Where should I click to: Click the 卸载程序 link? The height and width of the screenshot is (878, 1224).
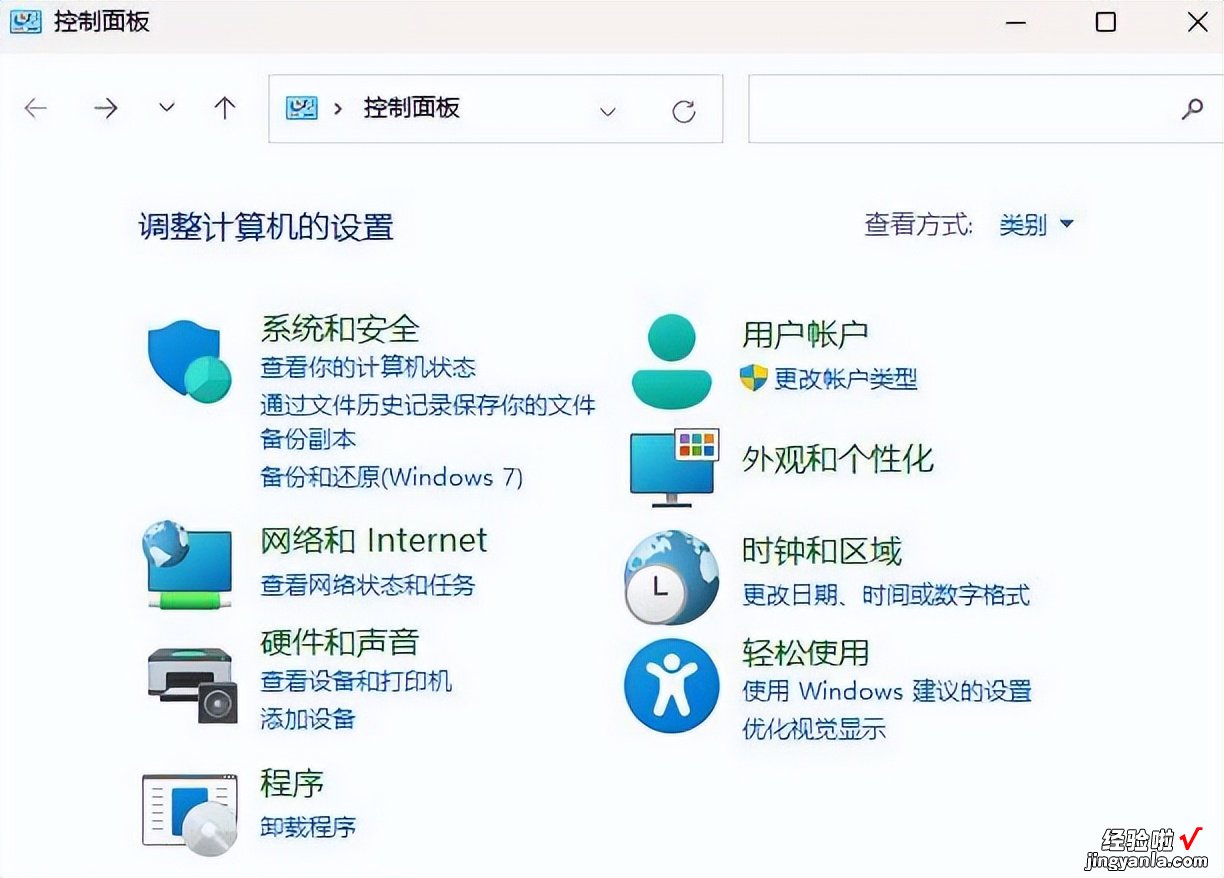308,826
